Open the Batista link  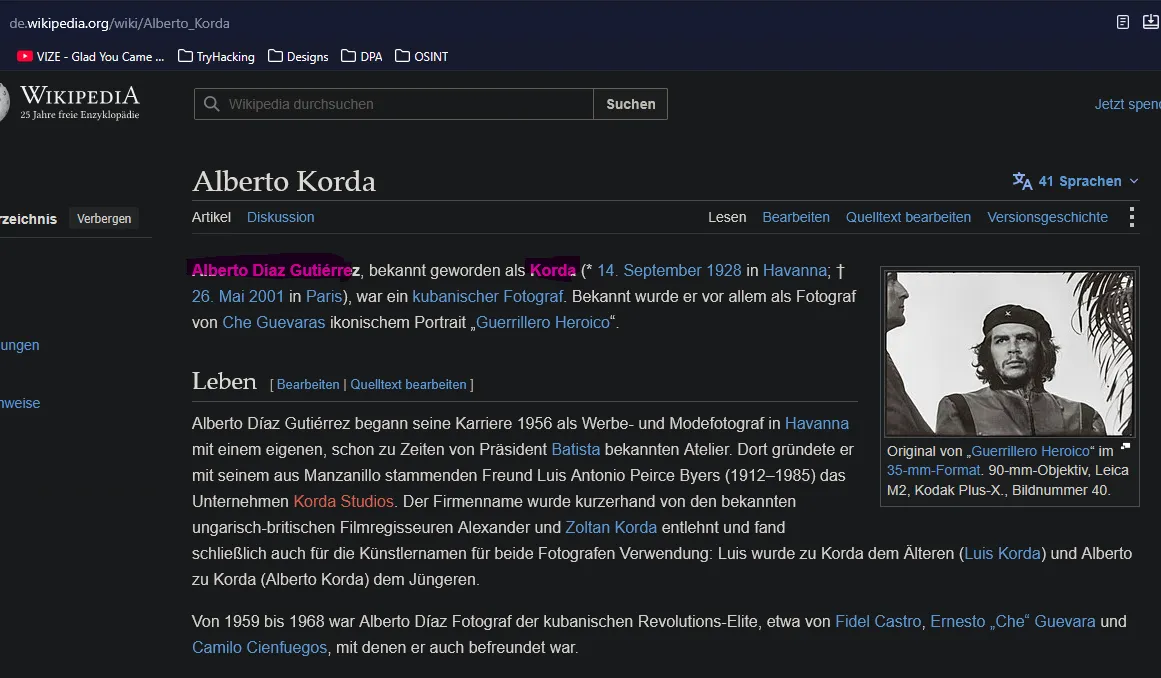pyautogui.click(x=575, y=449)
